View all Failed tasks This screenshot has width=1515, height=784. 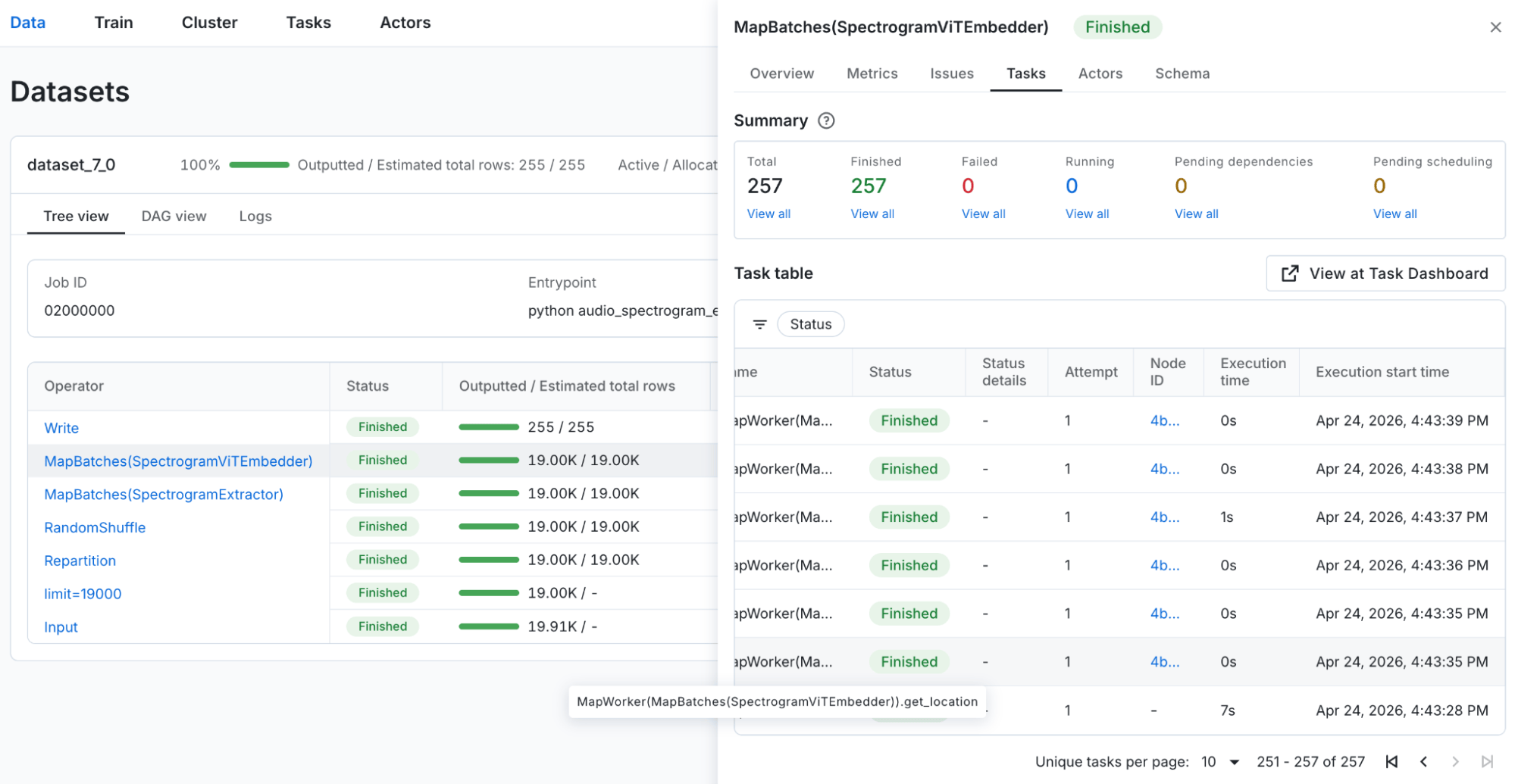pyautogui.click(x=983, y=214)
